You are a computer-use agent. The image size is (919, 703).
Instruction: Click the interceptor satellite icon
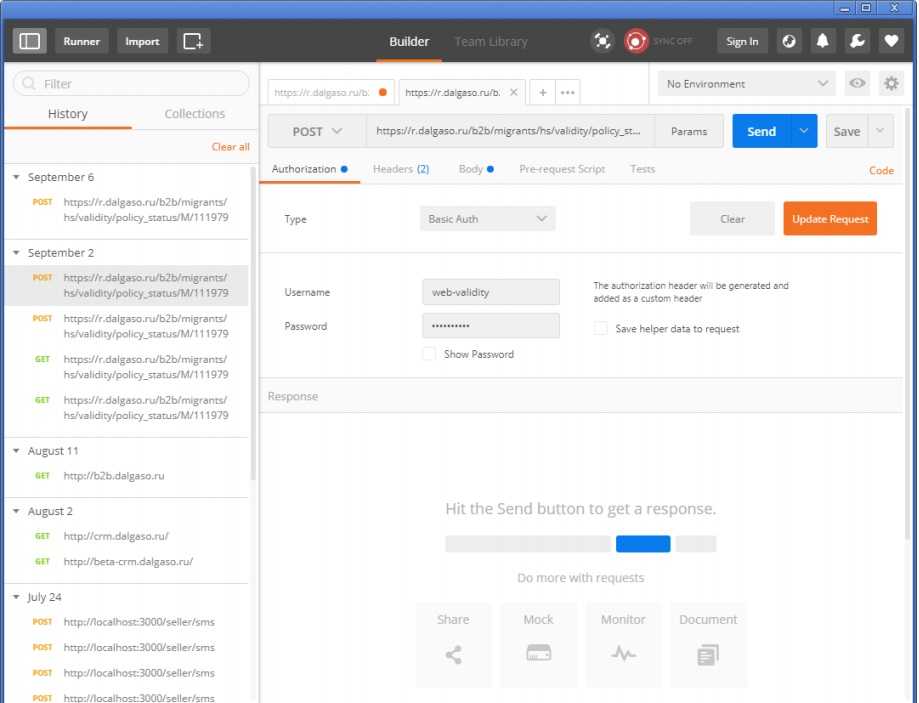(x=602, y=41)
